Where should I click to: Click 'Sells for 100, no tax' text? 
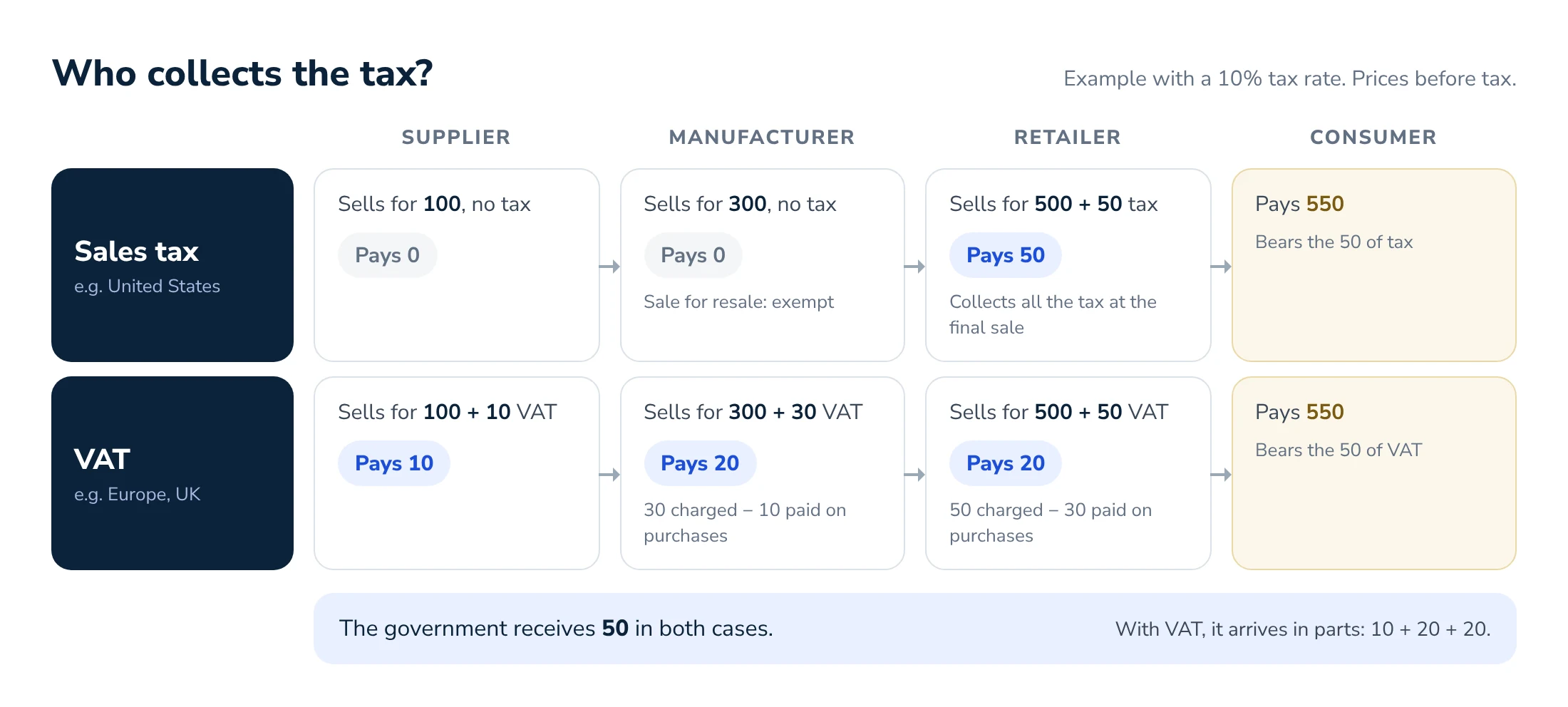[x=434, y=204]
